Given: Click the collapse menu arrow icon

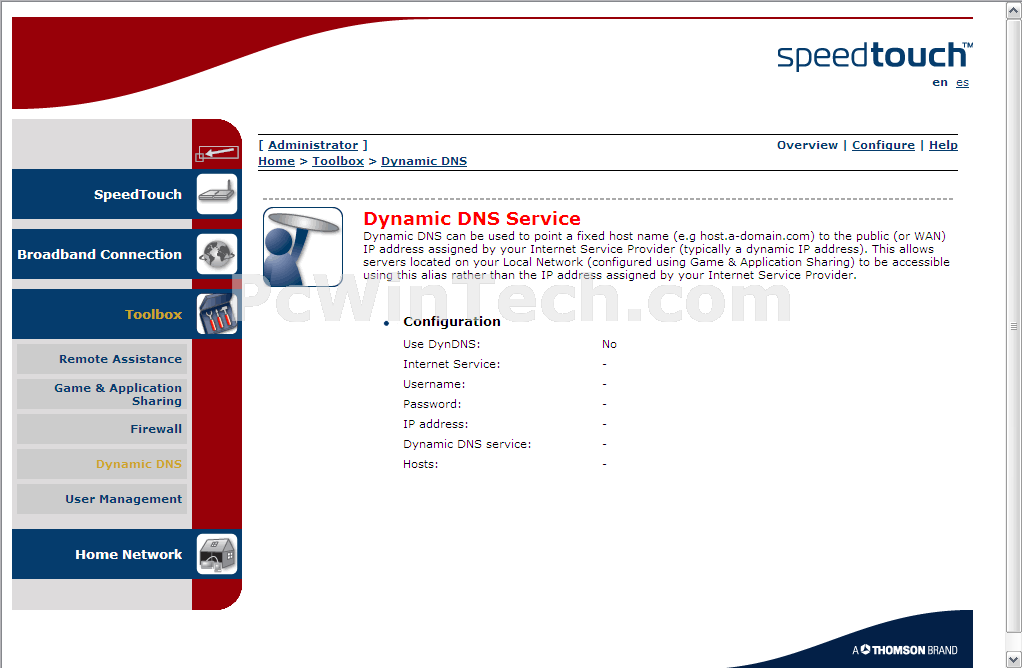Looking at the screenshot, I should 217,154.
